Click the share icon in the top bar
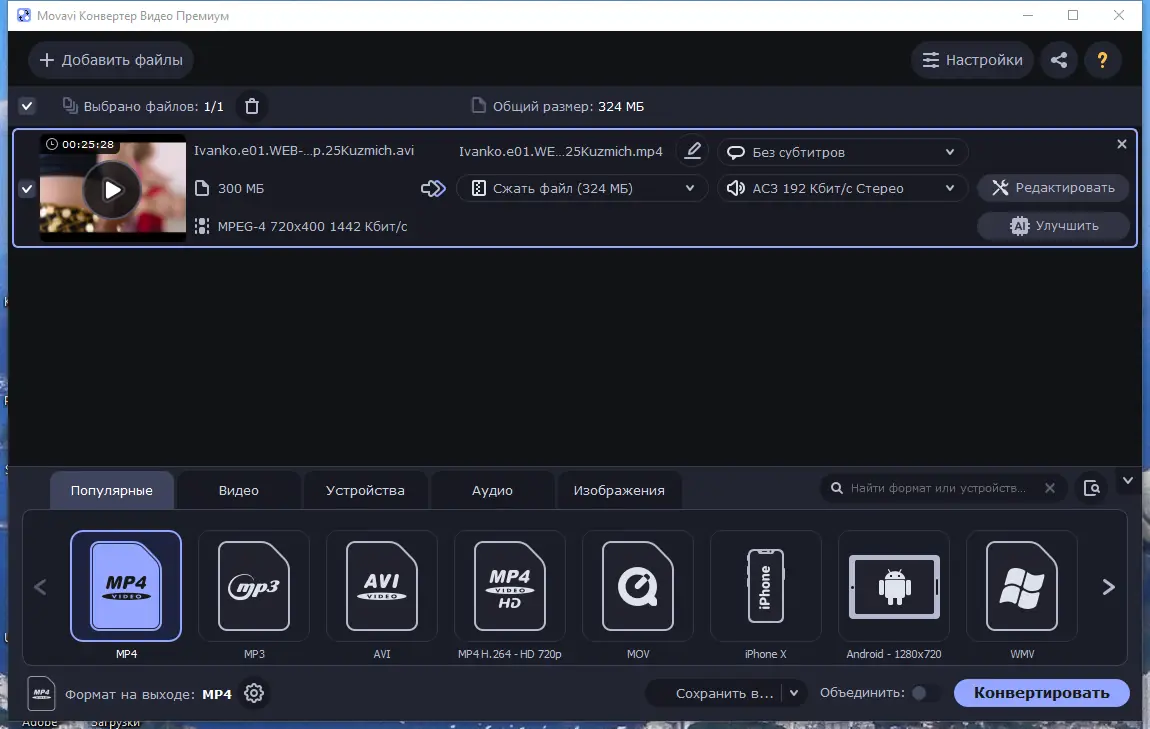The width and height of the screenshot is (1150, 729). [x=1058, y=60]
